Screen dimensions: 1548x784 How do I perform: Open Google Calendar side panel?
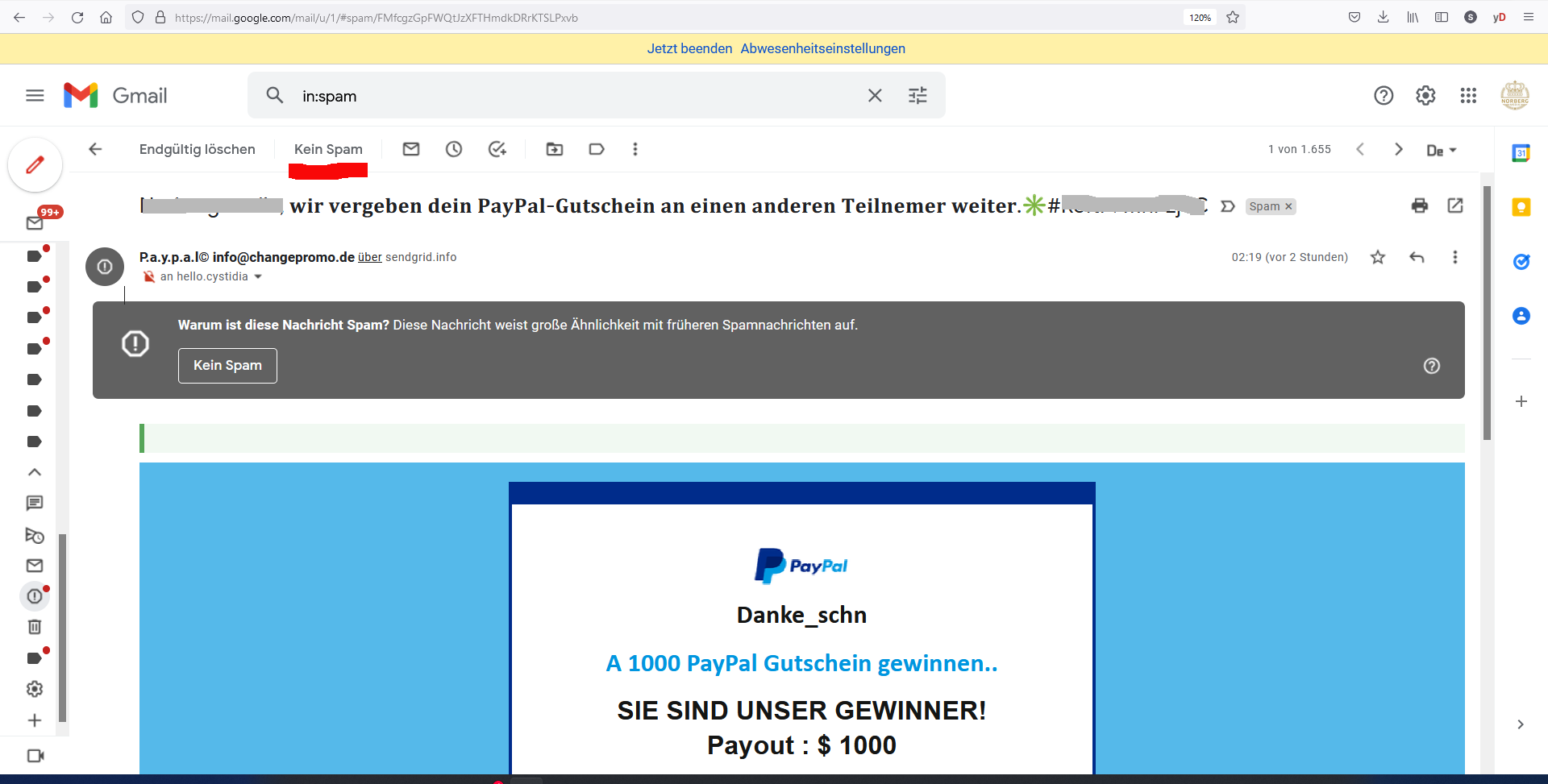(1521, 153)
